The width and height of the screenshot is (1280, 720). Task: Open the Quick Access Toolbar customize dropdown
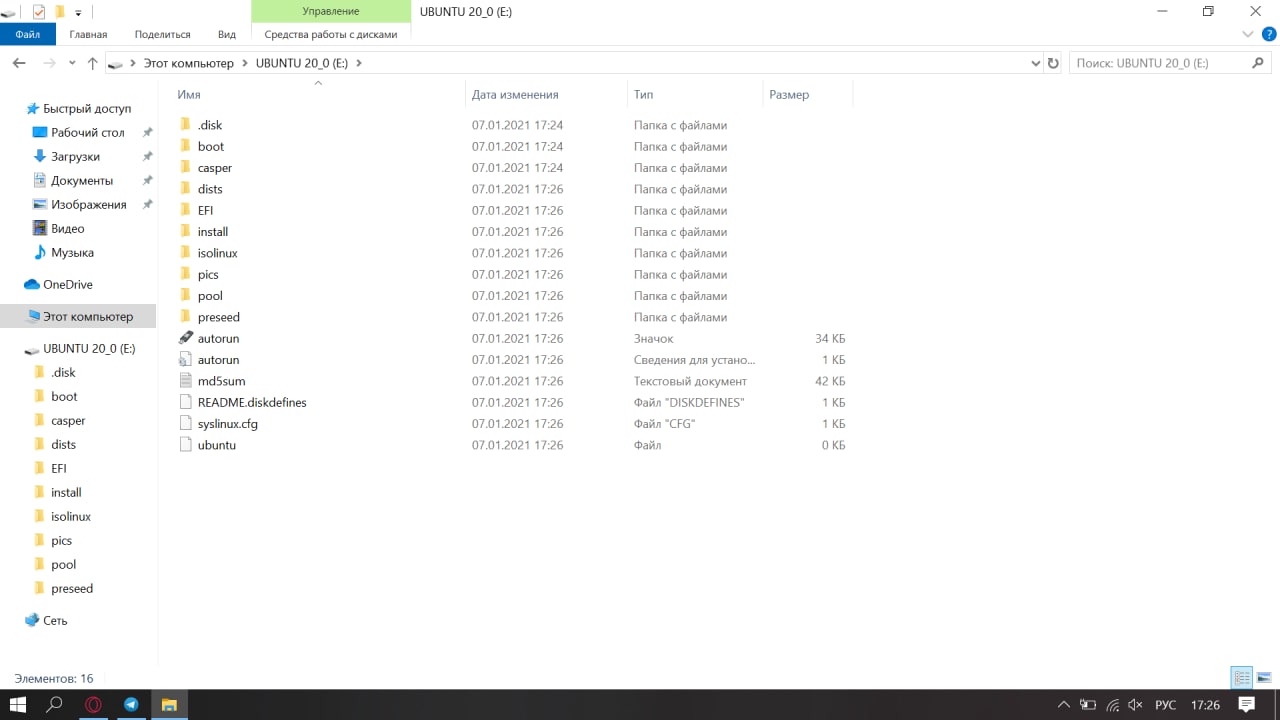[78, 12]
